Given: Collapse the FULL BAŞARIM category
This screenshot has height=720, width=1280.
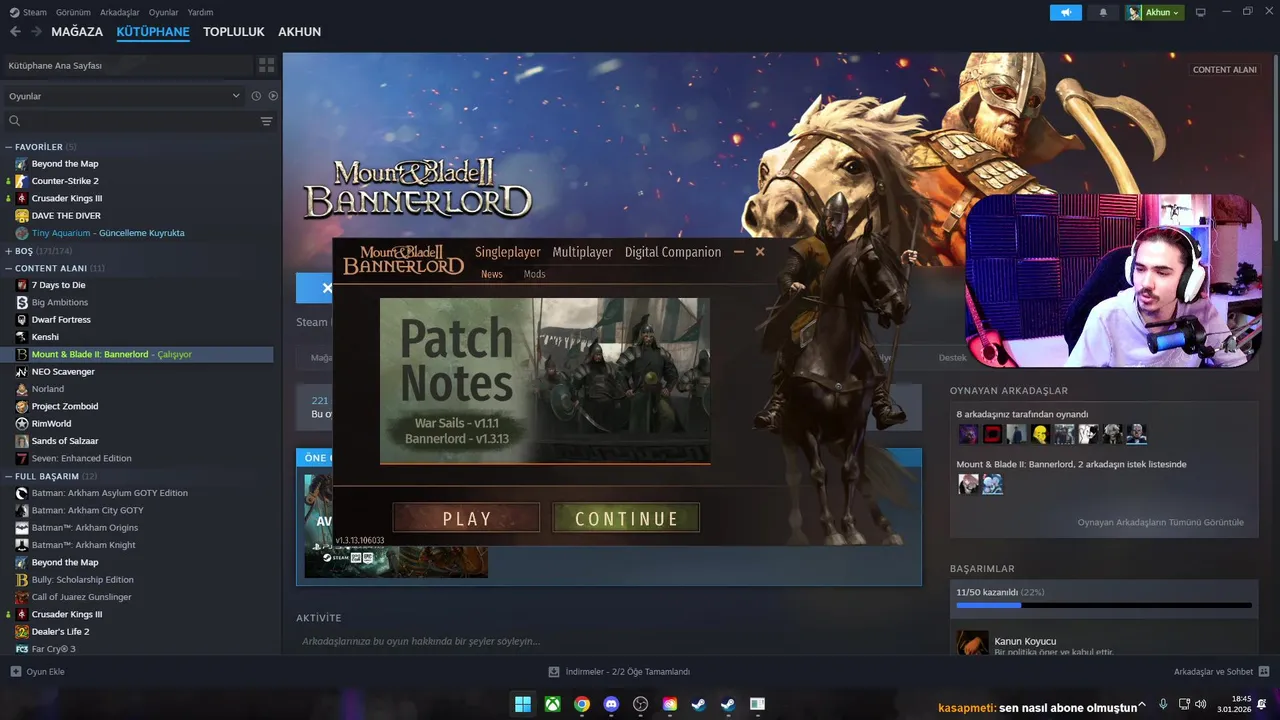Looking at the screenshot, I should click(9, 476).
